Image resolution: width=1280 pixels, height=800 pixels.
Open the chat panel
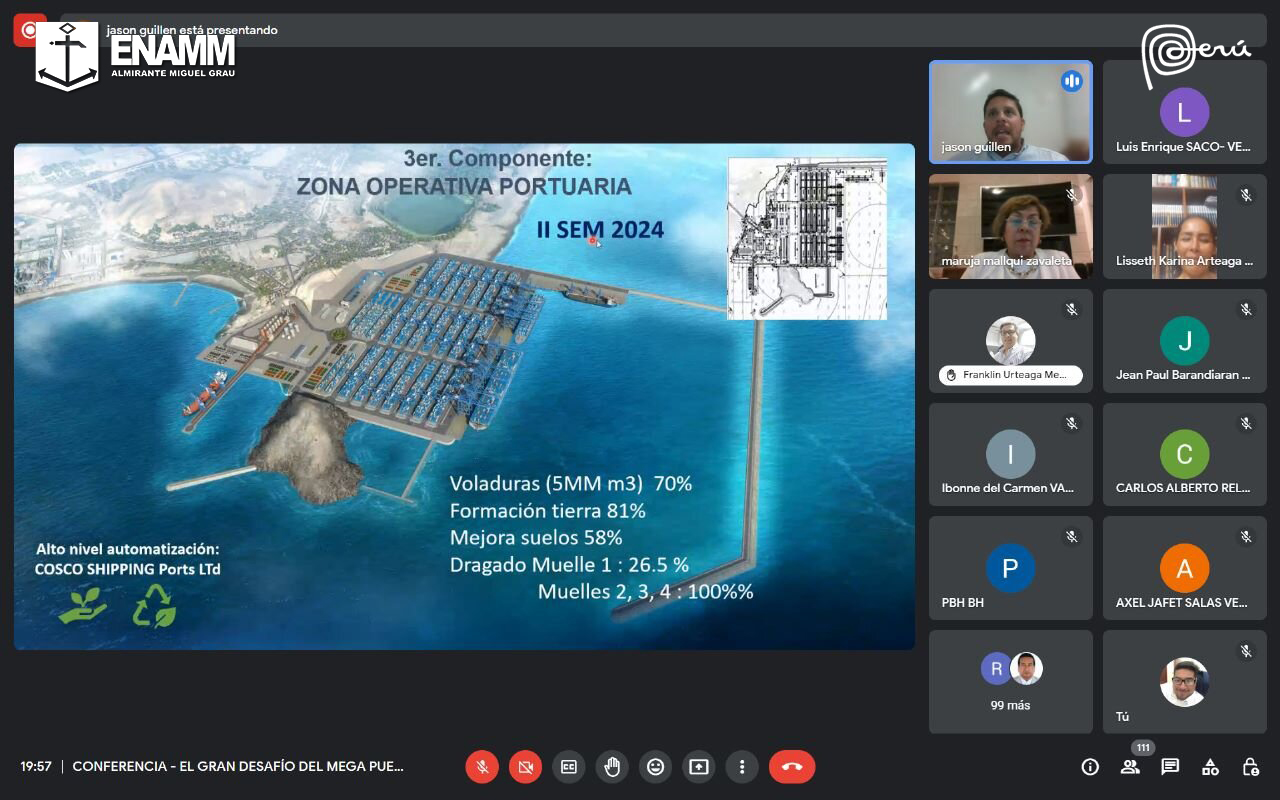coord(1170,767)
